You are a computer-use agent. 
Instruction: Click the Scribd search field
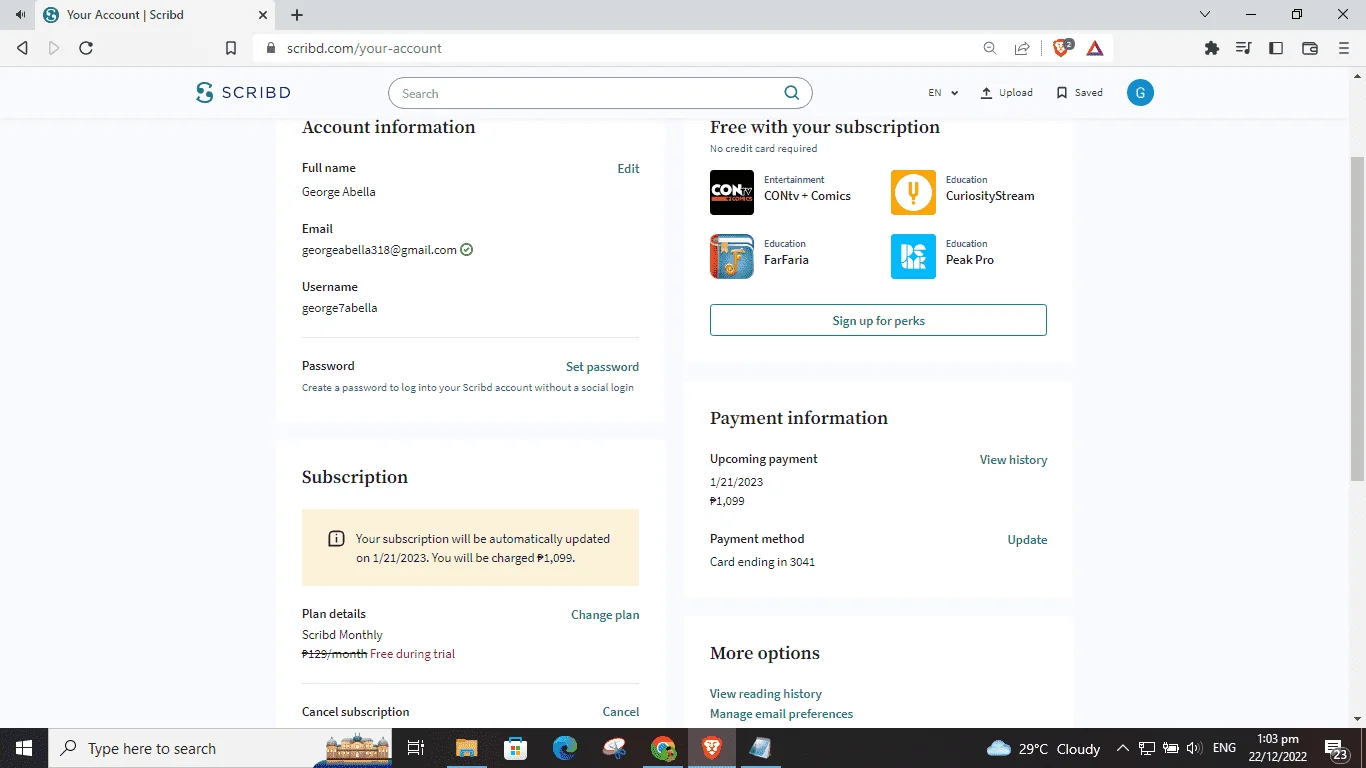(600, 93)
